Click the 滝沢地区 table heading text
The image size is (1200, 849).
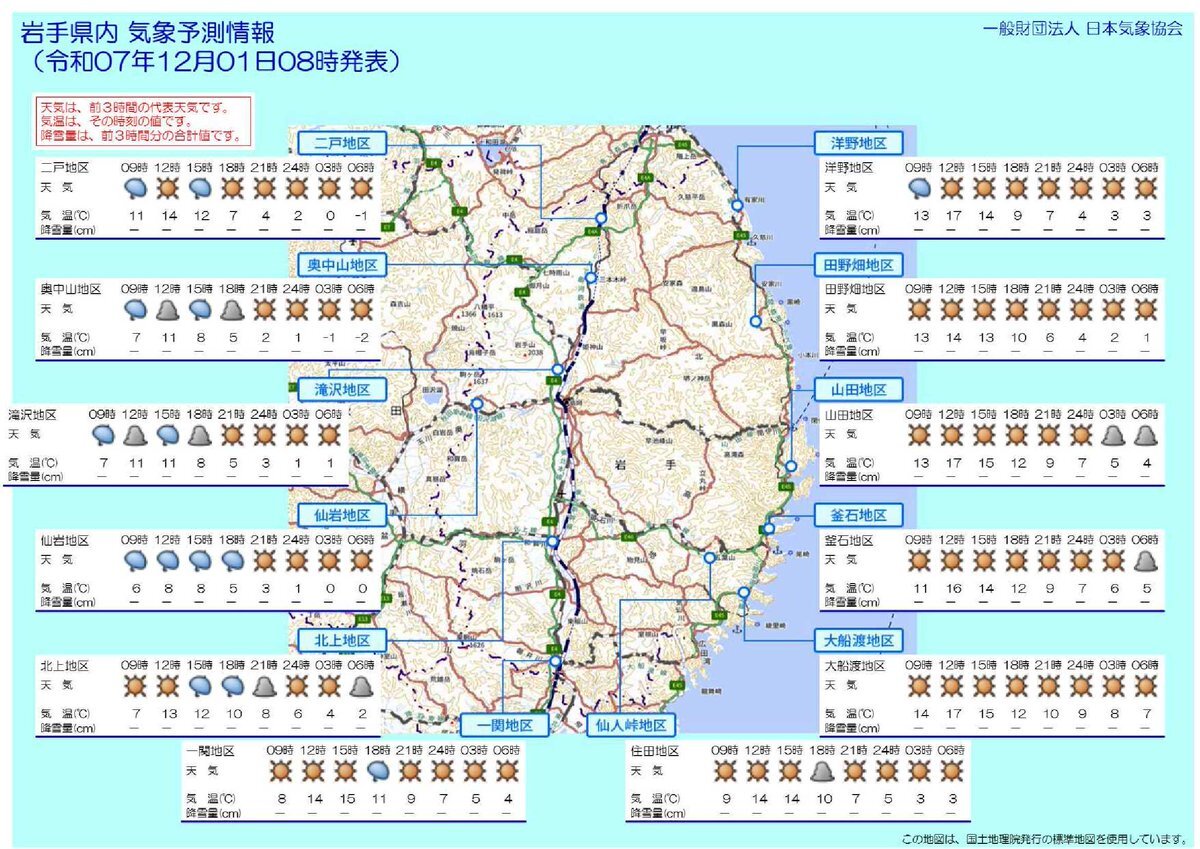tap(34, 414)
